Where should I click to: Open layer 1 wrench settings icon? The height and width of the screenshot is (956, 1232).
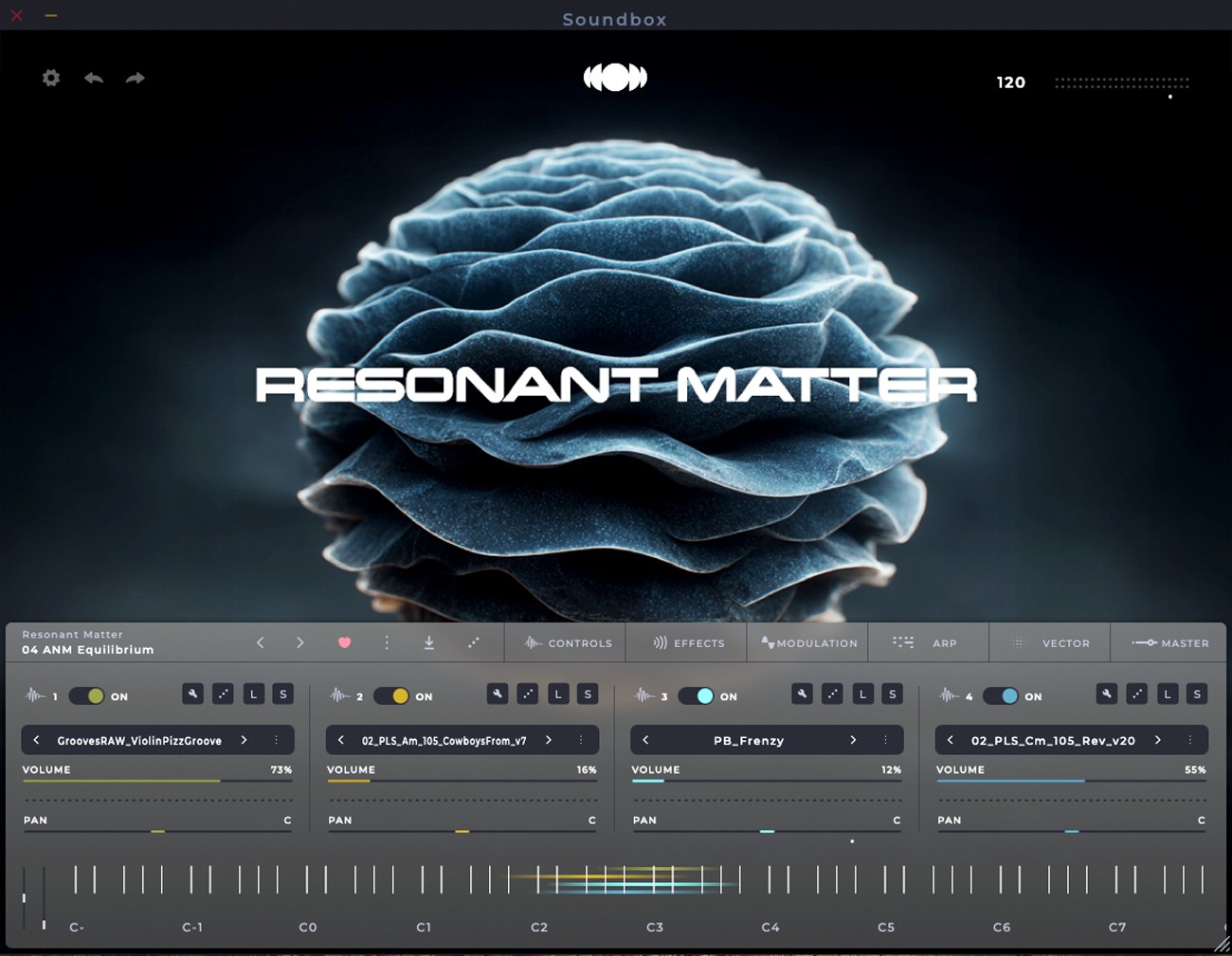click(x=192, y=694)
